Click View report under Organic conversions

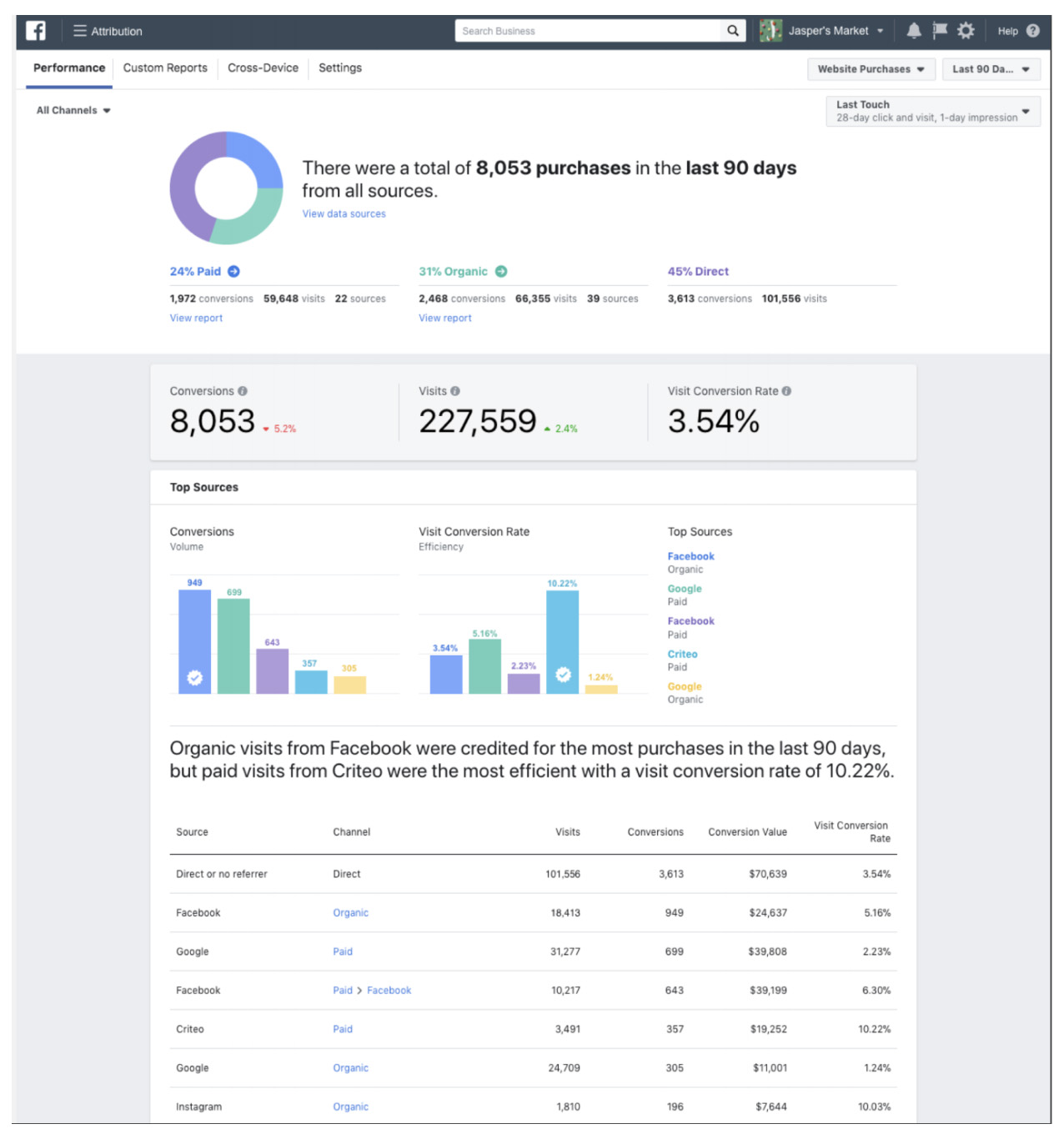(x=445, y=318)
